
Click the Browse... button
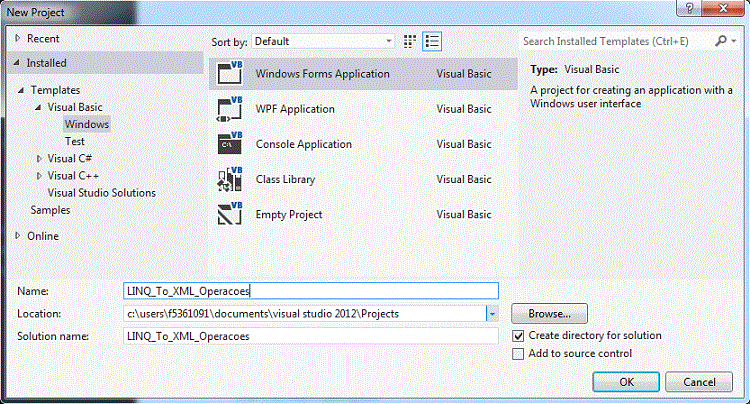click(549, 314)
